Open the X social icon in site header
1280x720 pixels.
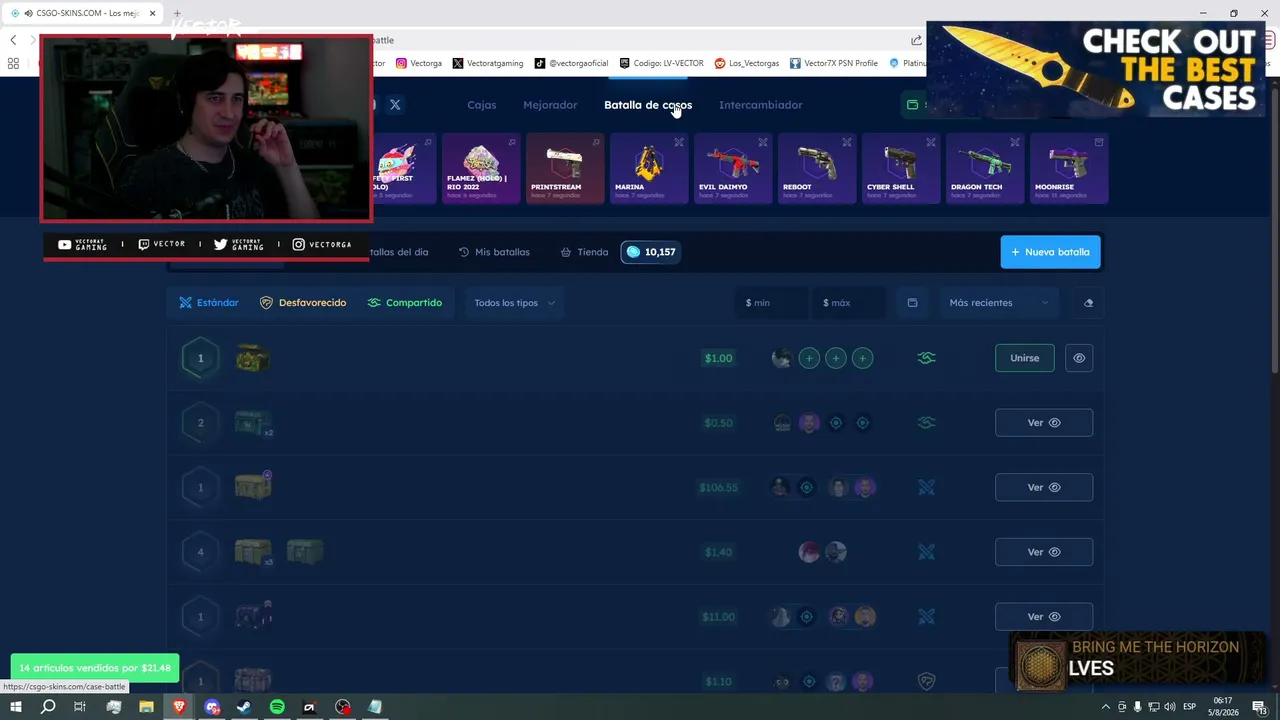[x=395, y=105]
